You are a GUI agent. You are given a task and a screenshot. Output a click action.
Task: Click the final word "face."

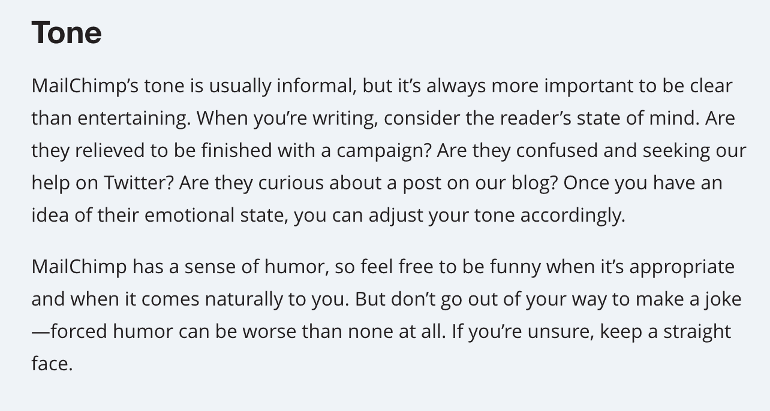[x=52, y=363]
